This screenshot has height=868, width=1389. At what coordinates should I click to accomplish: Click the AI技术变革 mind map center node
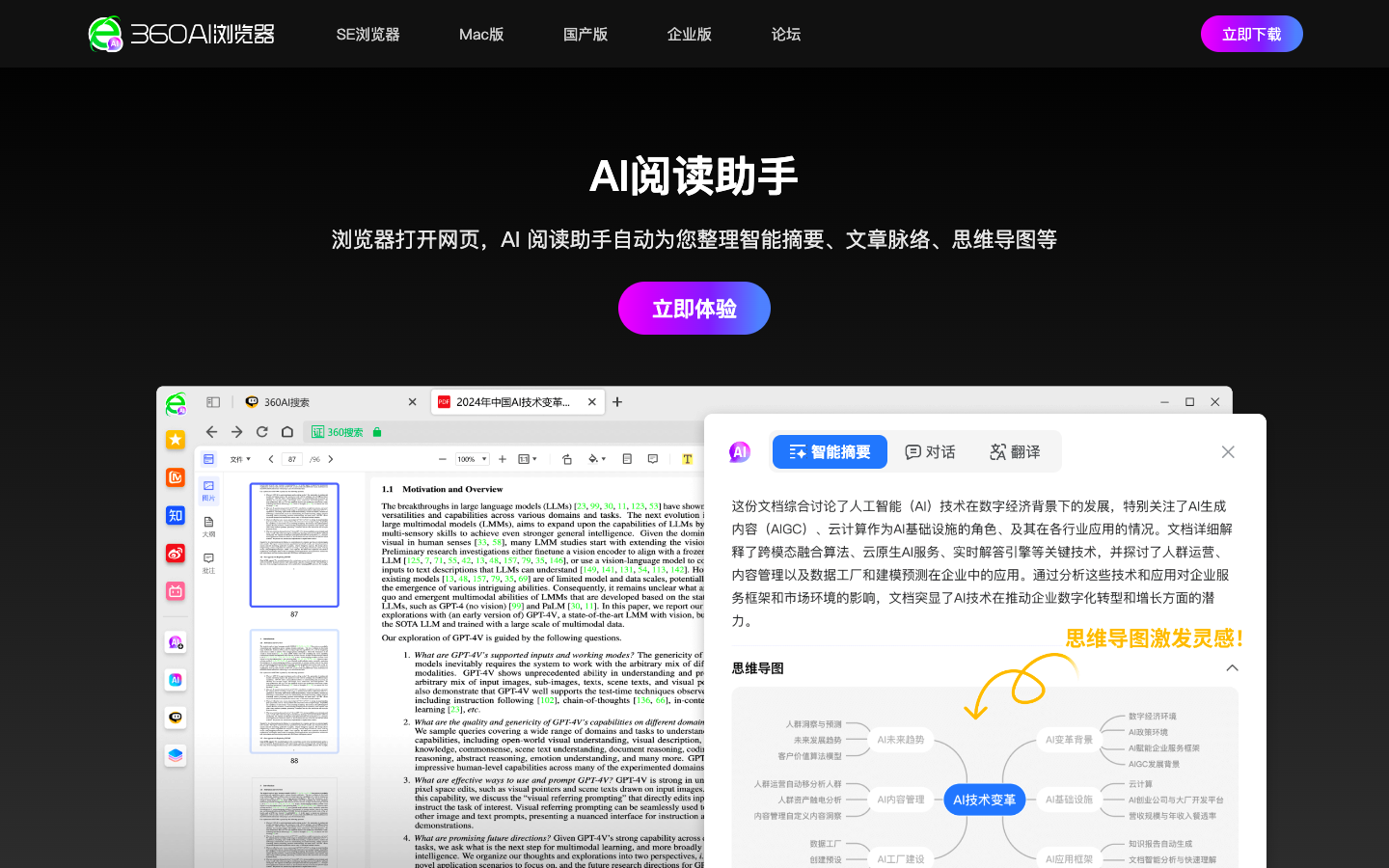(984, 800)
